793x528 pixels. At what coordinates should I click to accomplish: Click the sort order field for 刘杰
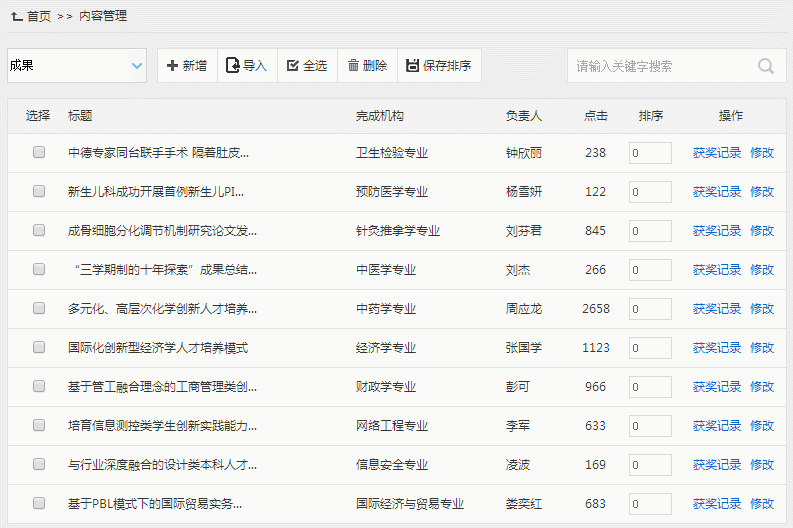650,270
